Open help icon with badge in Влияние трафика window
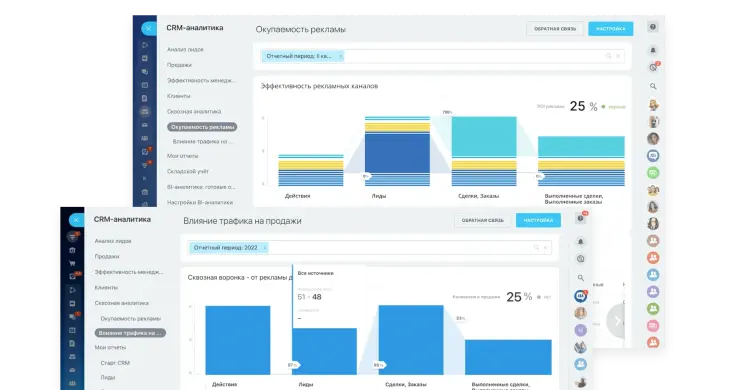740x390 pixels. (581, 218)
